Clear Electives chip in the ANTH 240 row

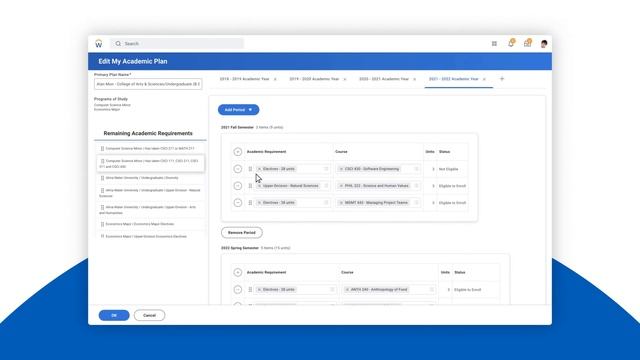[260, 289]
